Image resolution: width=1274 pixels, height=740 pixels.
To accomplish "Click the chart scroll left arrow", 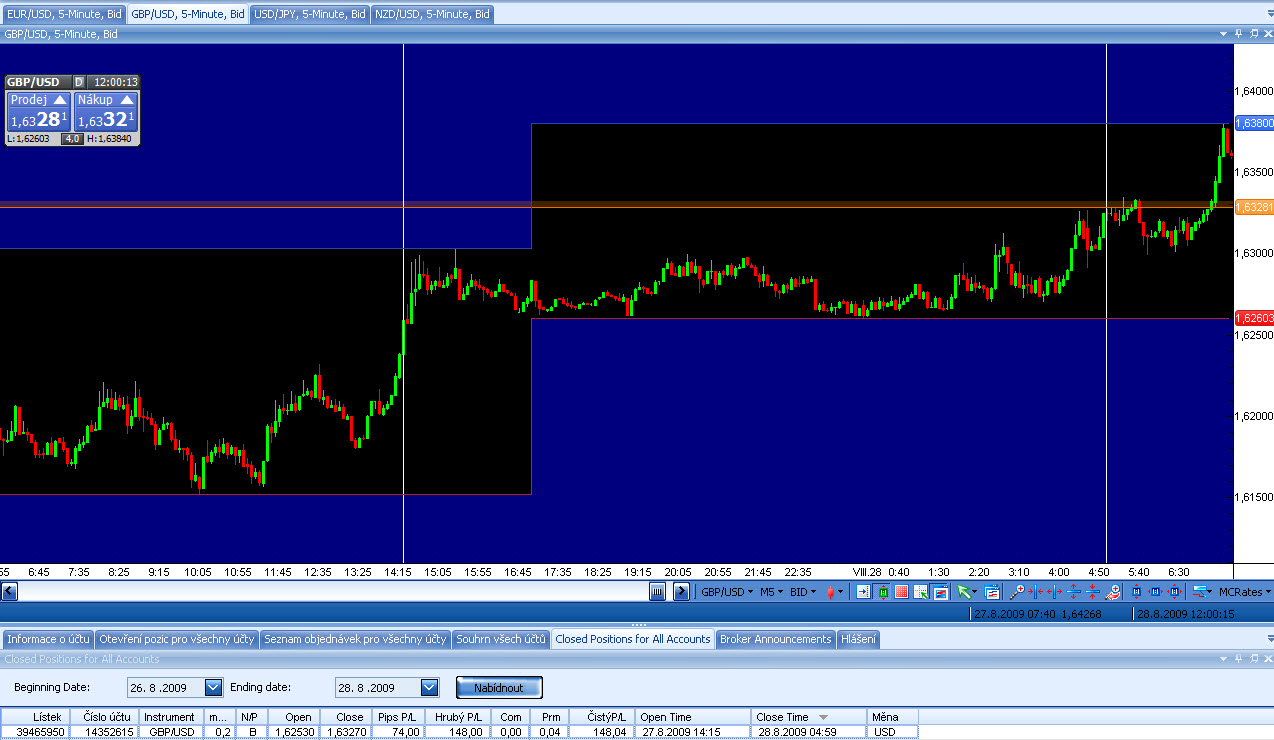I will coord(8,592).
